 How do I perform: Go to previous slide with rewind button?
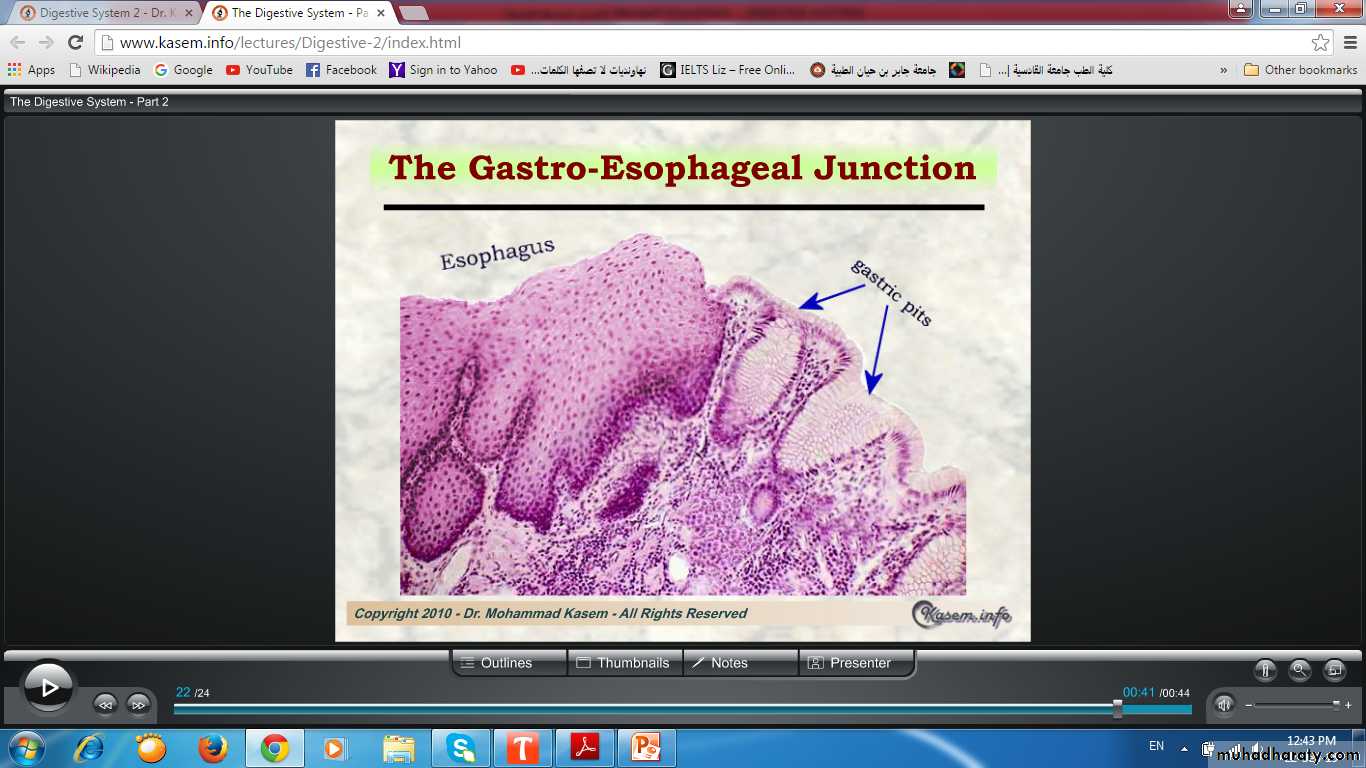pyautogui.click(x=105, y=704)
